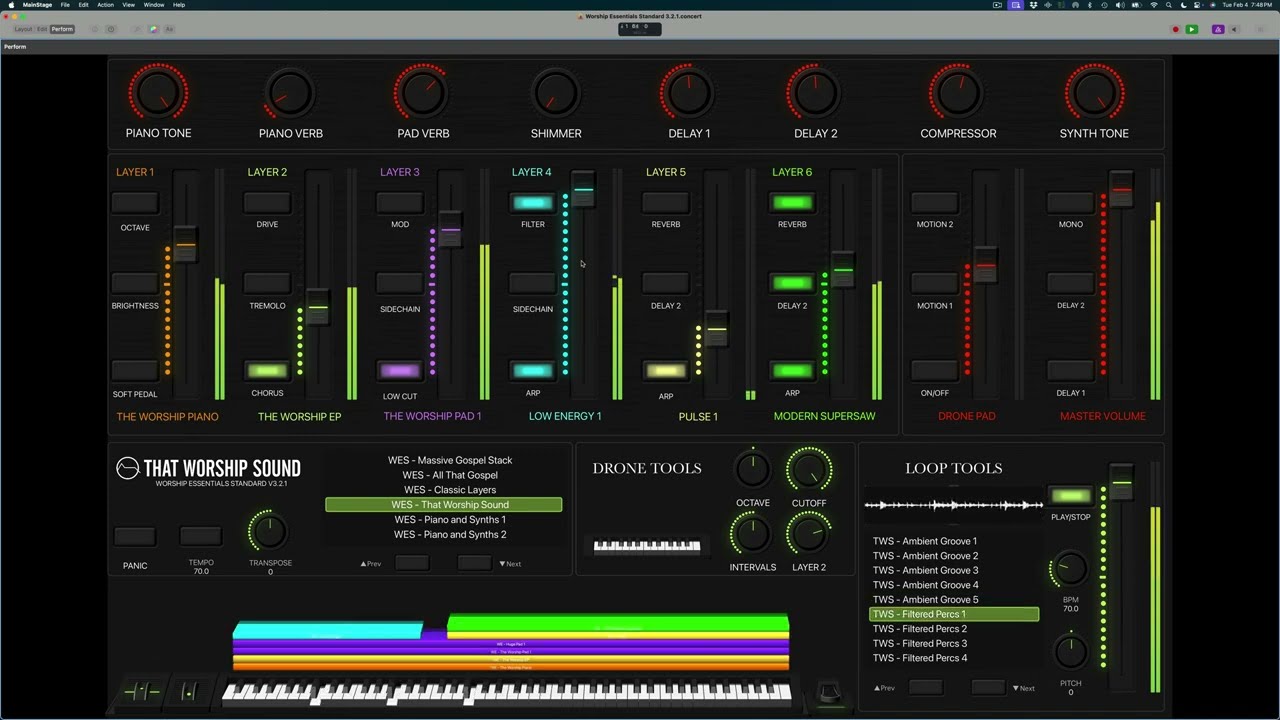Adjust the Layer 4 Low Energy fader
Image resolution: width=1280 pixels, height=720 pixels.
coord(583,189)
